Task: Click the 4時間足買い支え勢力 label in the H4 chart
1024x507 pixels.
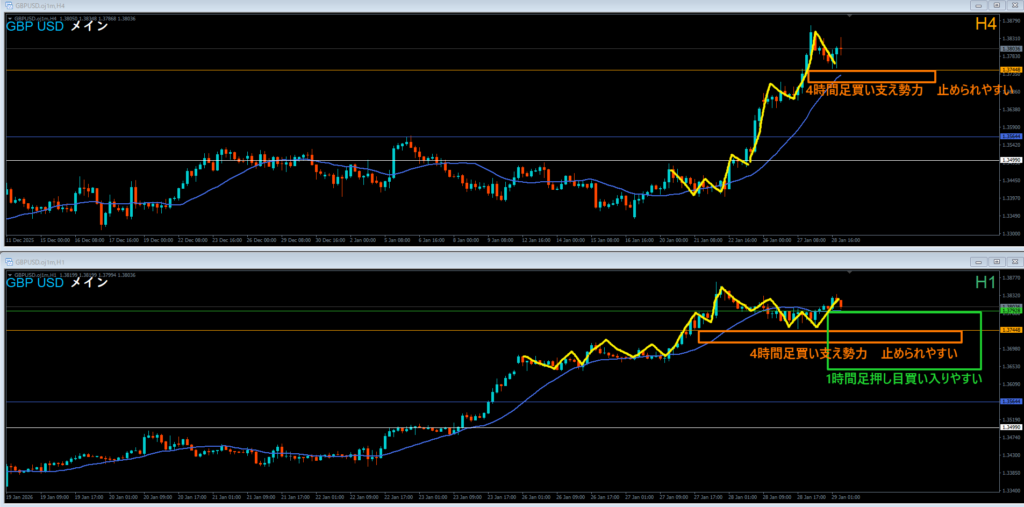Action: pos(863,91)
